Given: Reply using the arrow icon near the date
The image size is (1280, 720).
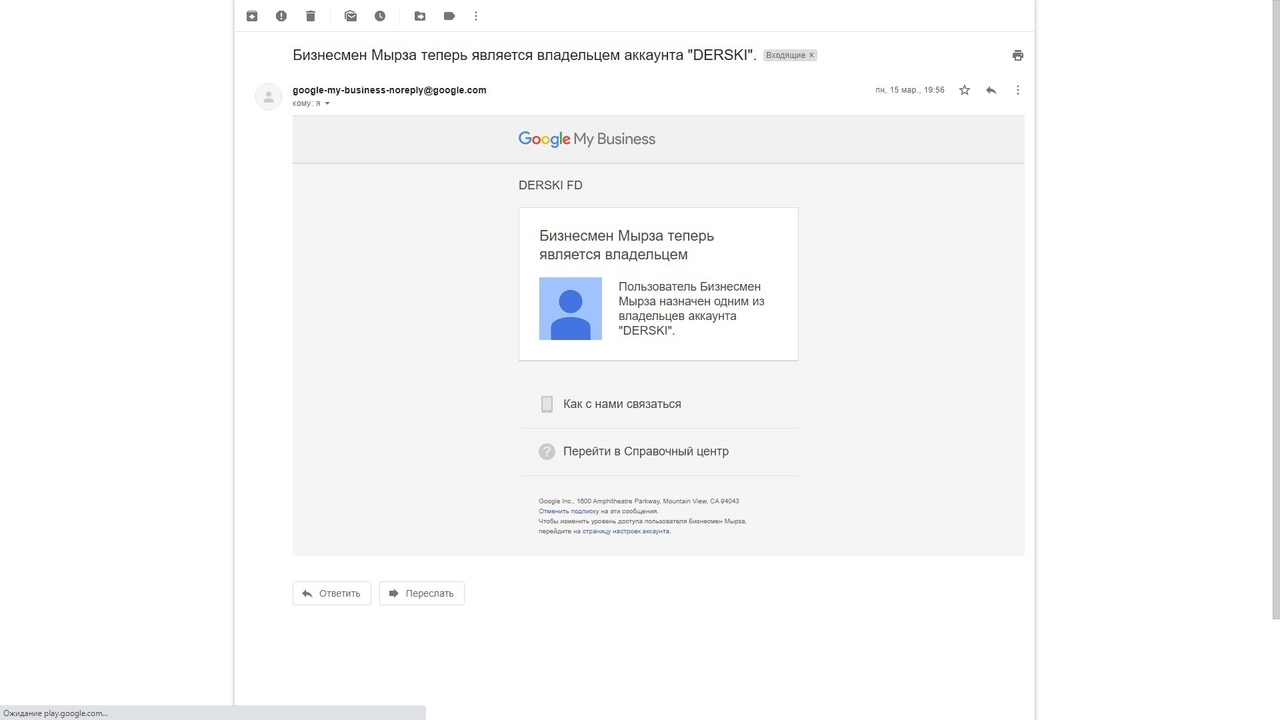Looking at the screenshot, I should tap(991, 90).
